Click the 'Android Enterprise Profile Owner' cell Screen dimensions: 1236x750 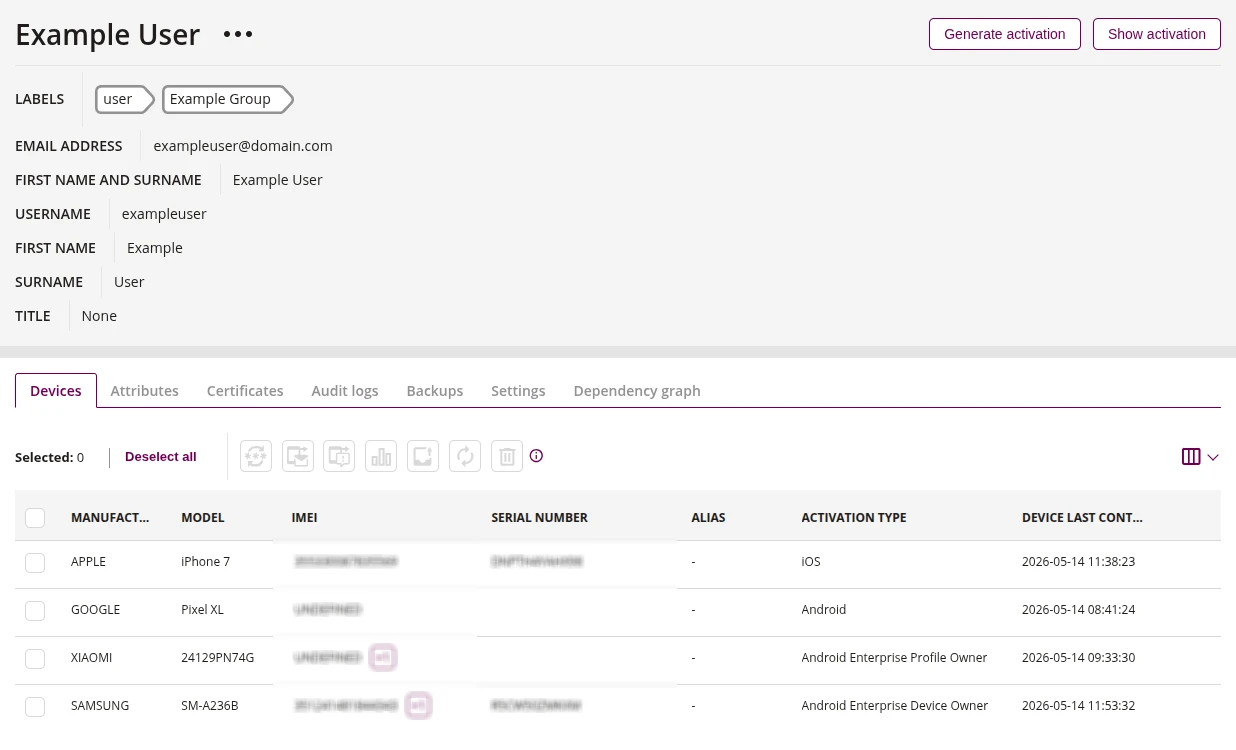click(894, 658)
